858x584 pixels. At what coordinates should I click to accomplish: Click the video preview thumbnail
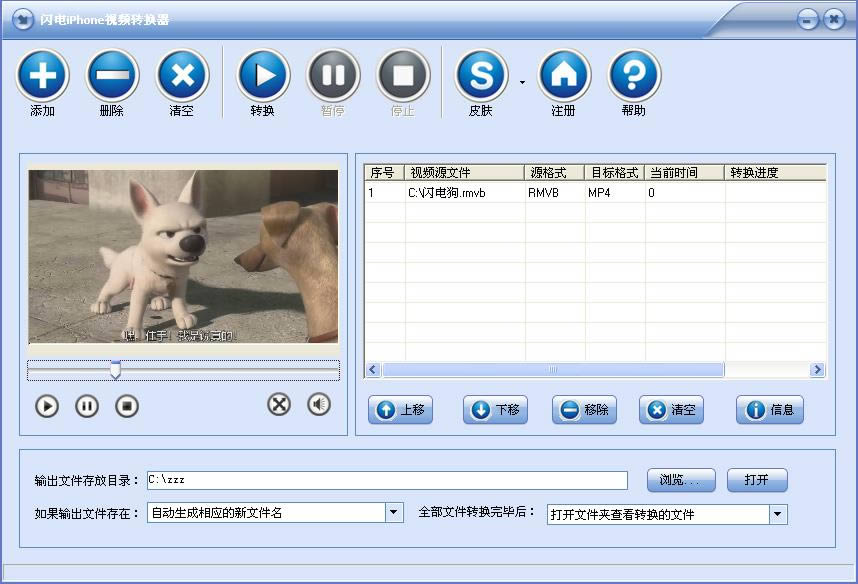(183, 256)
